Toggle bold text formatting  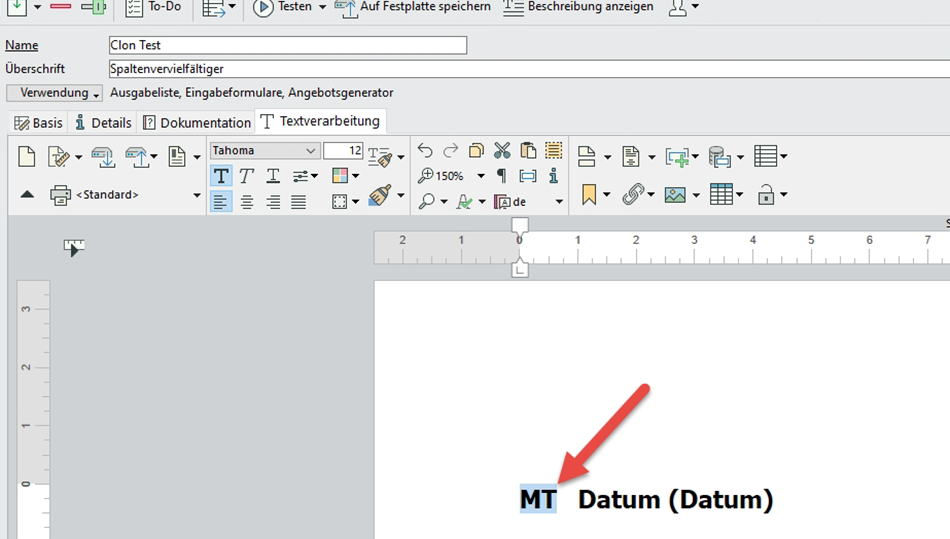[x=221, y=176]
